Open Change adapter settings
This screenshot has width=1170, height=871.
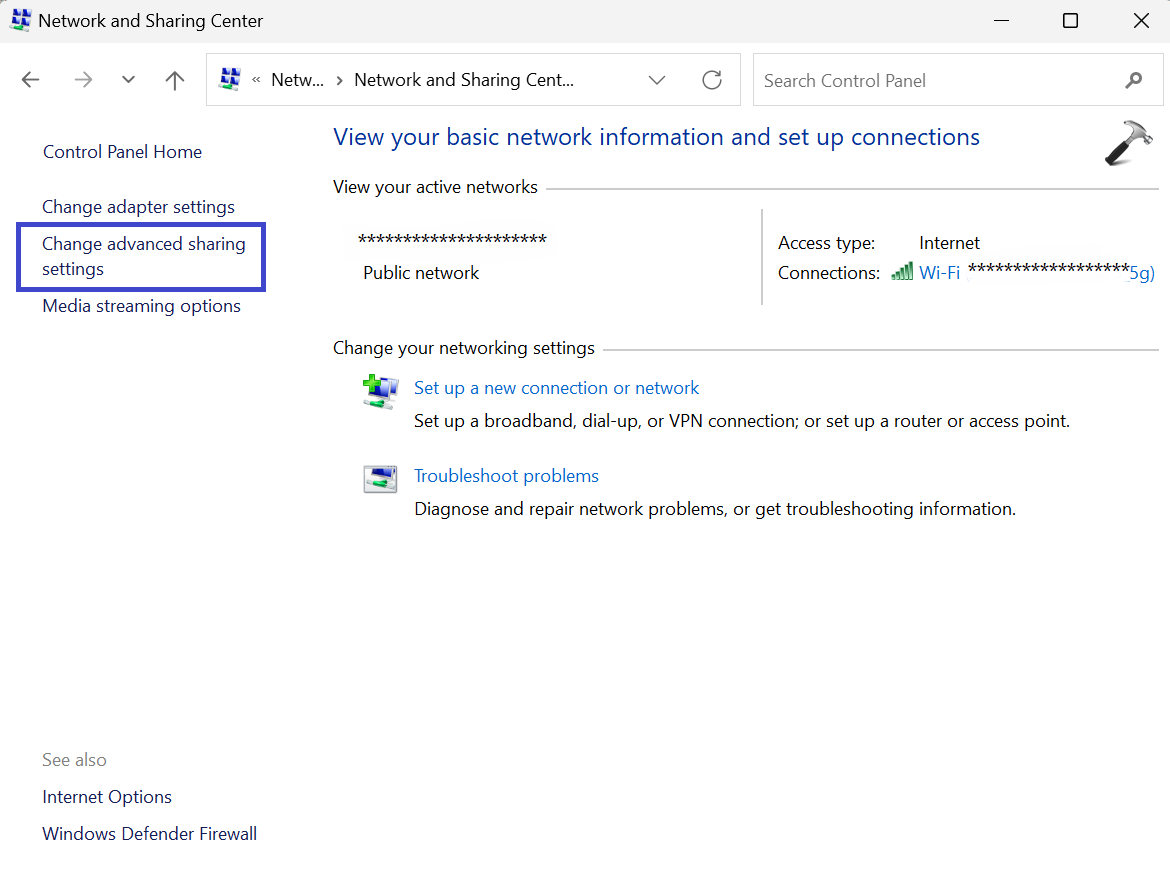pos(138,207)
